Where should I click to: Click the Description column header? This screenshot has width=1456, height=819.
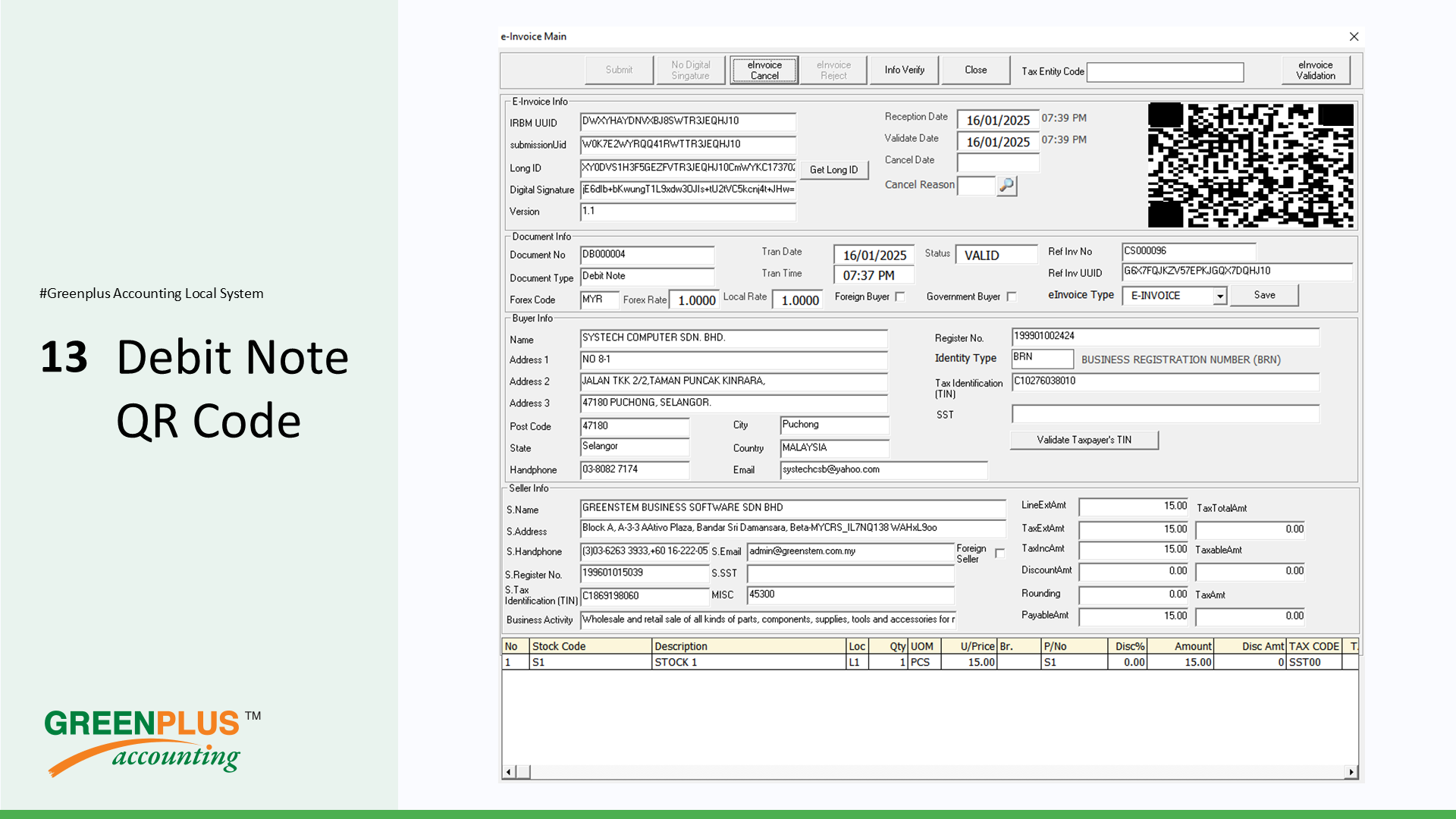(748, 646)
